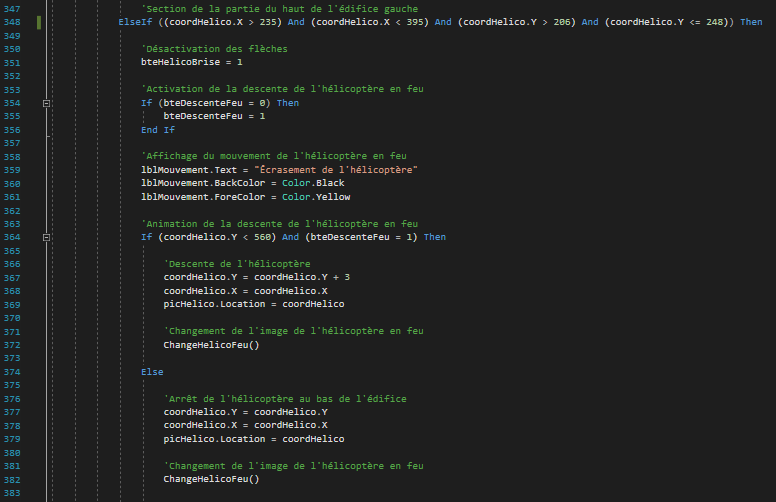Click lblMouvement.ForeColor on line 361
Viewport: 776px width, 502px height.
[x=203, y=197]
